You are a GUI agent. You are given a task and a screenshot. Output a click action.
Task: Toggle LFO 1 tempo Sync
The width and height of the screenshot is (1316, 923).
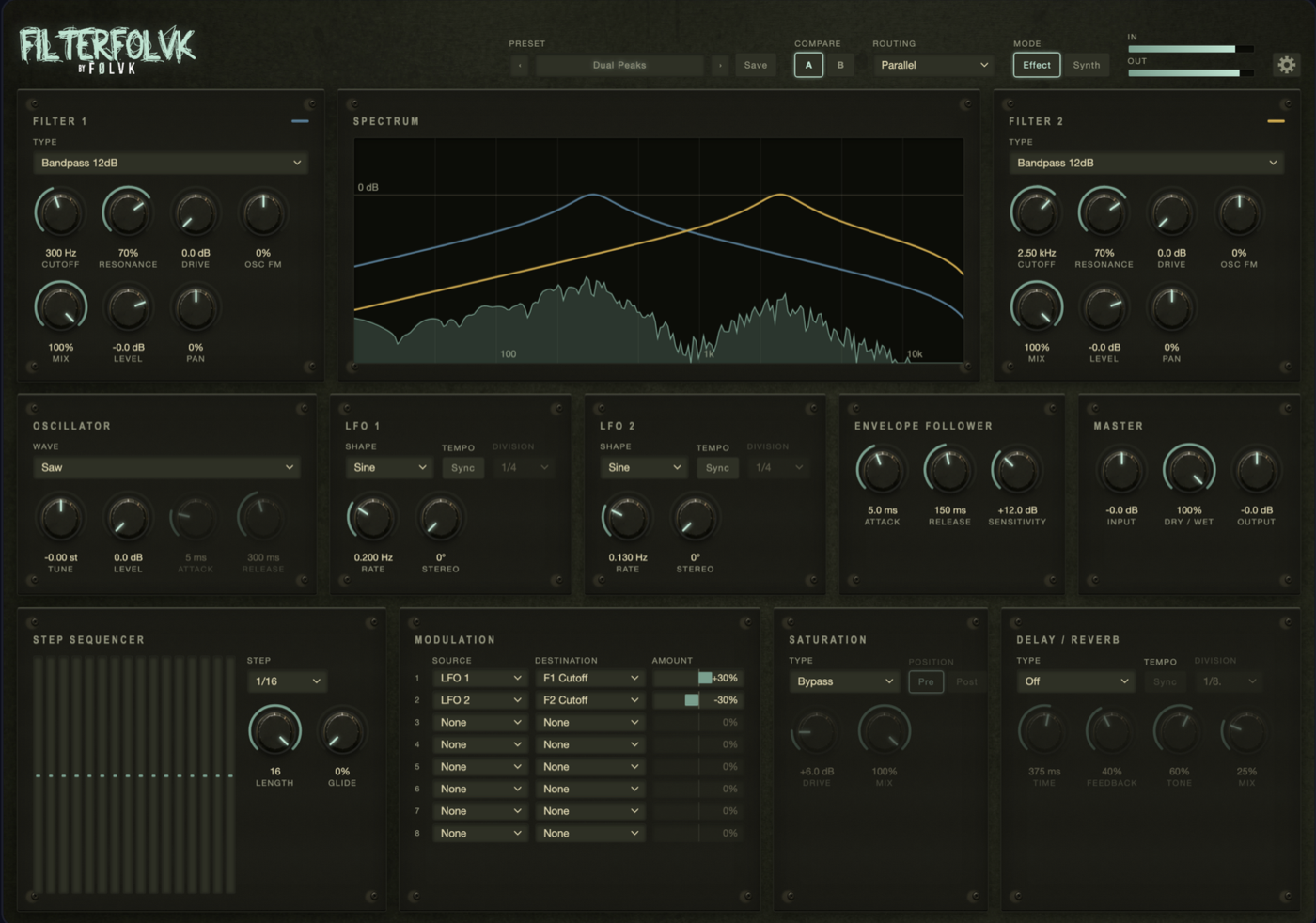pyautogui.click(x=462, y=467)
